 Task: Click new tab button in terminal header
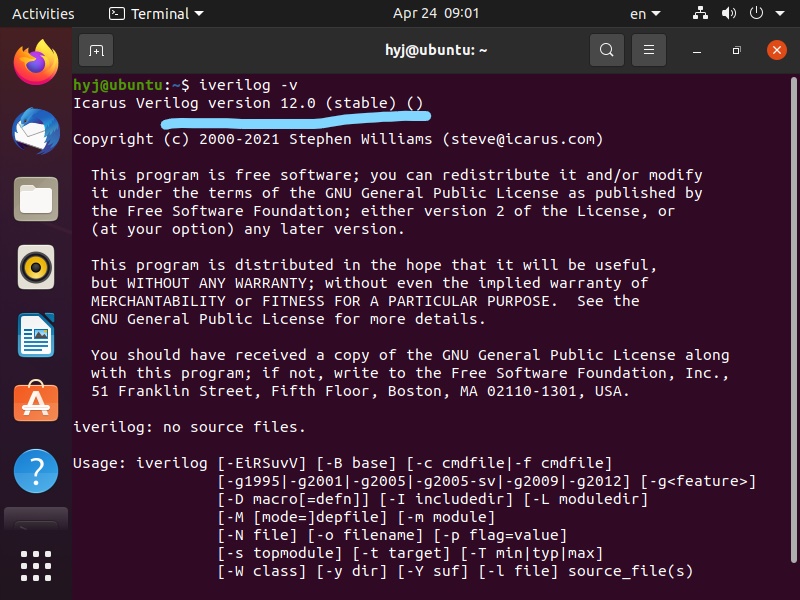[x=96, y=50]
